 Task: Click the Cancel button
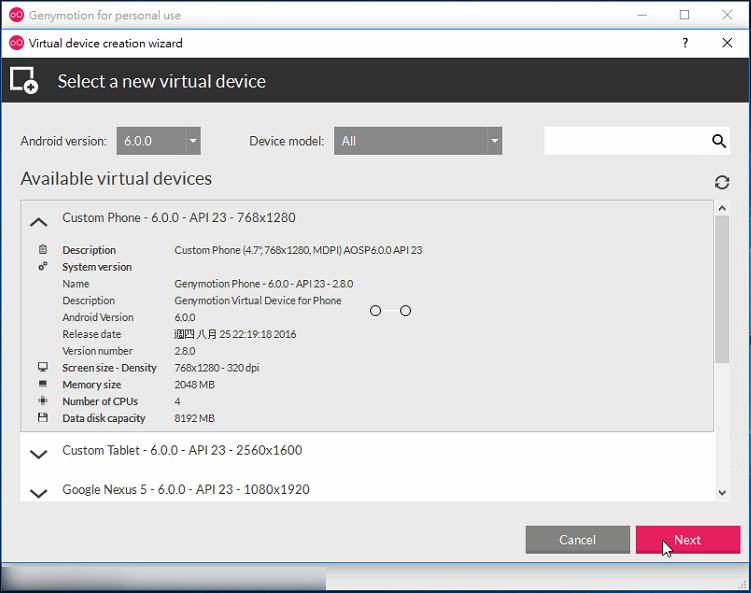578,540
